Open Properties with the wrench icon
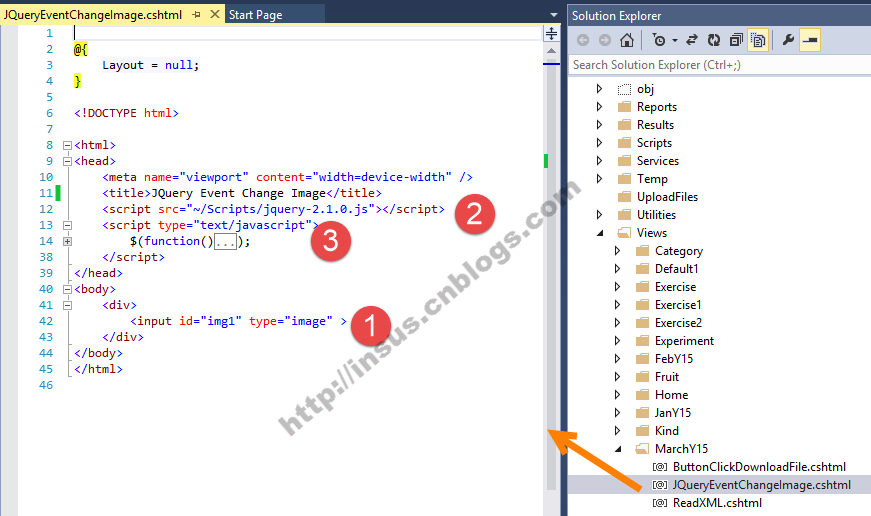 click(x=788, y=40)
